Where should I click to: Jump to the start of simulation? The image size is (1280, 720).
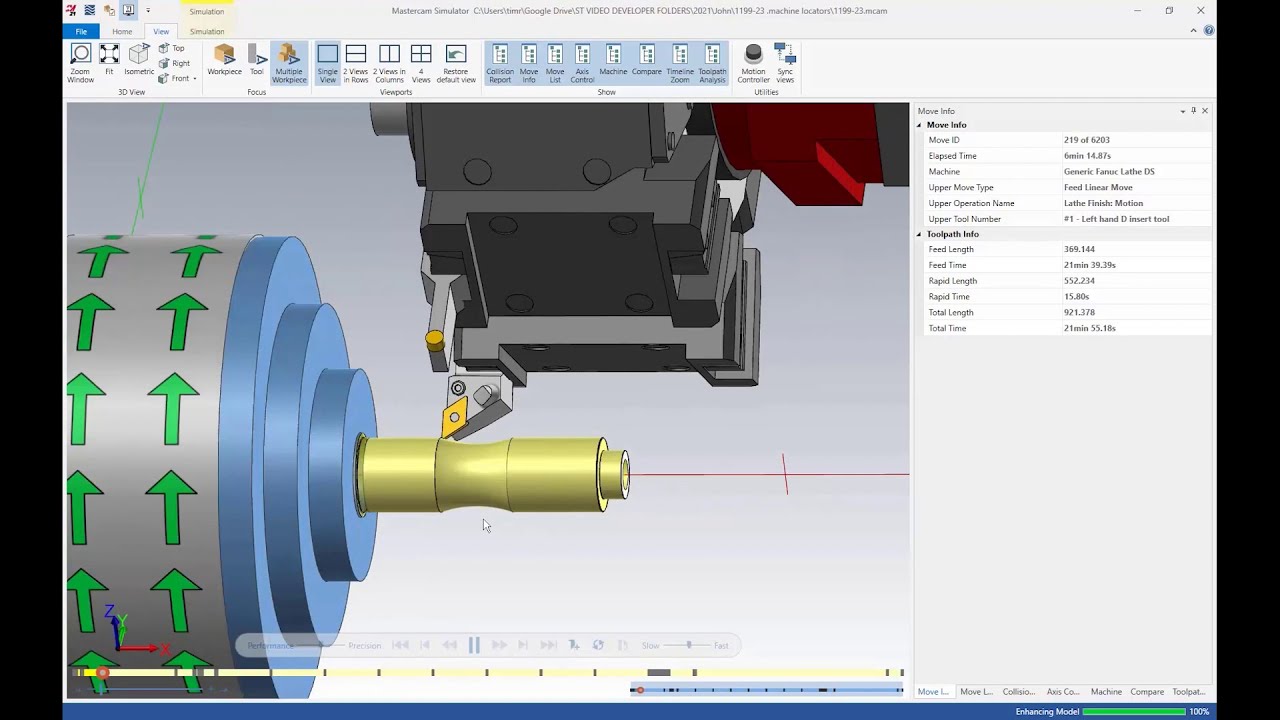click(x=400, y=645)
